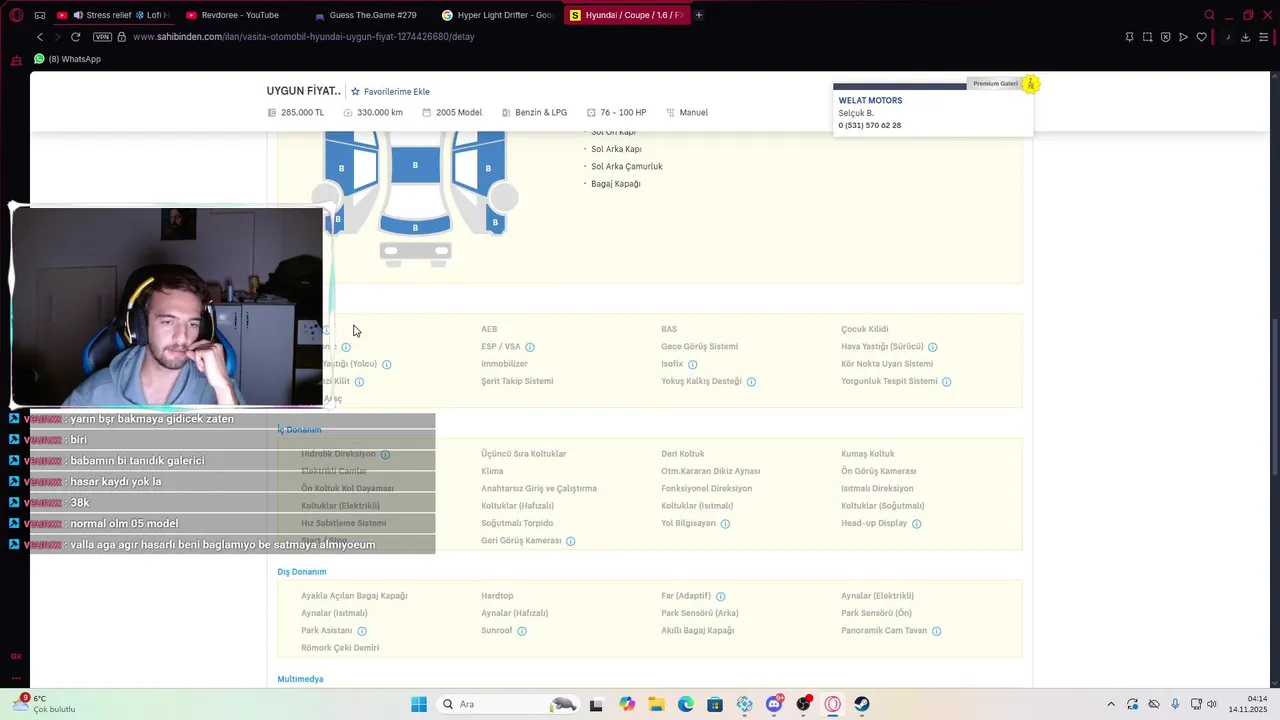1280x720 pixels.
Task: Click the center roof B panel on car diagram
Action: coord(415,165)
